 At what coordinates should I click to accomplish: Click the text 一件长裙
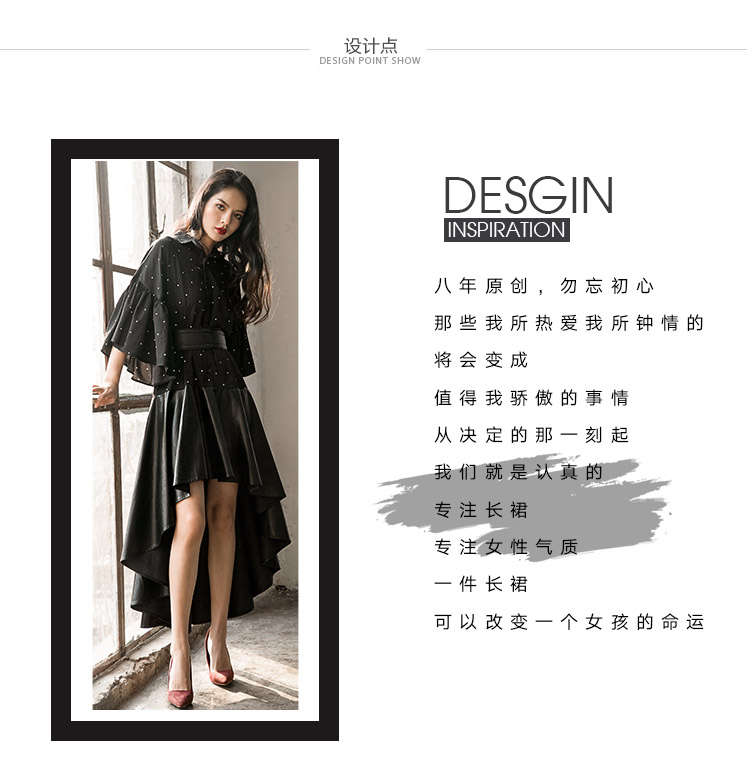(x=481, y=584)
